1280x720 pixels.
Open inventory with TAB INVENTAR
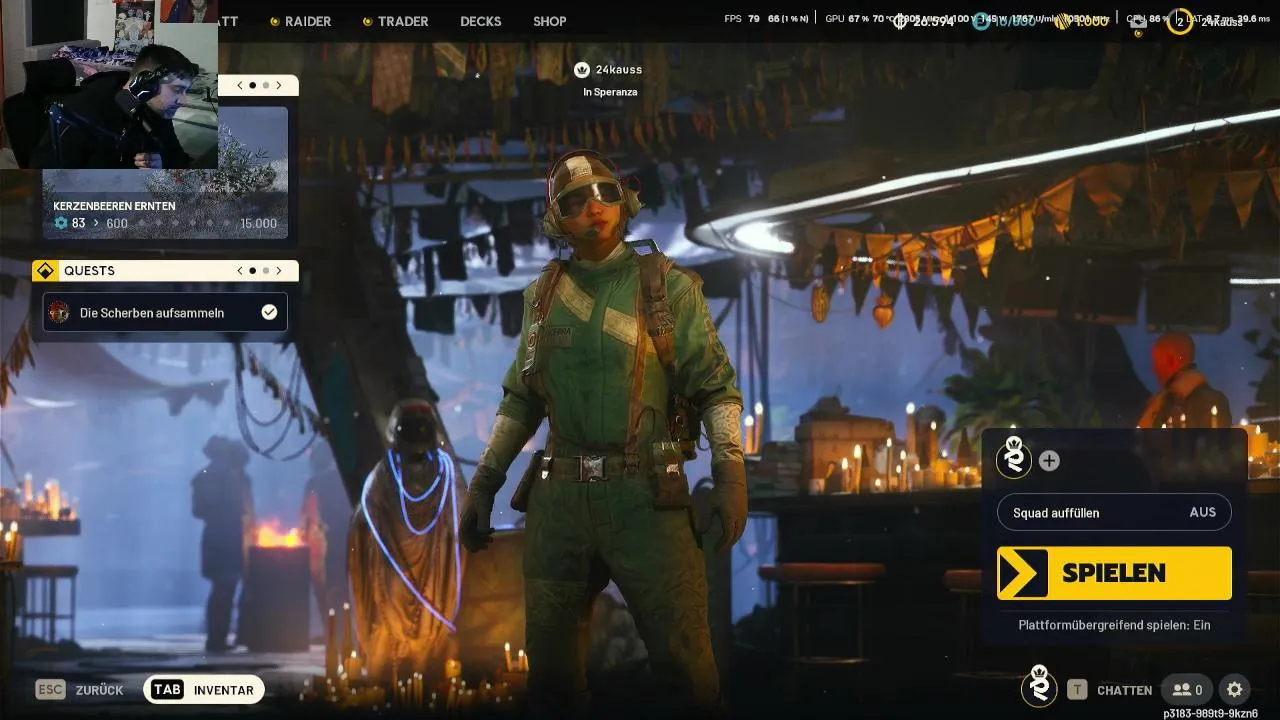(x=203, y=690)
